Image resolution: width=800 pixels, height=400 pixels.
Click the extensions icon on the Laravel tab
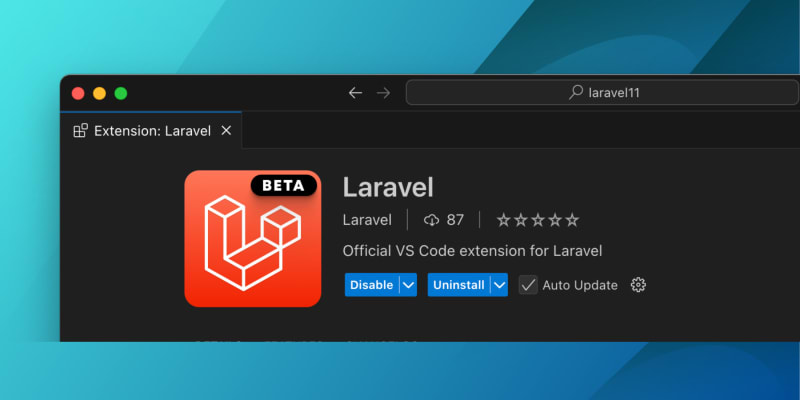point(81,131)
